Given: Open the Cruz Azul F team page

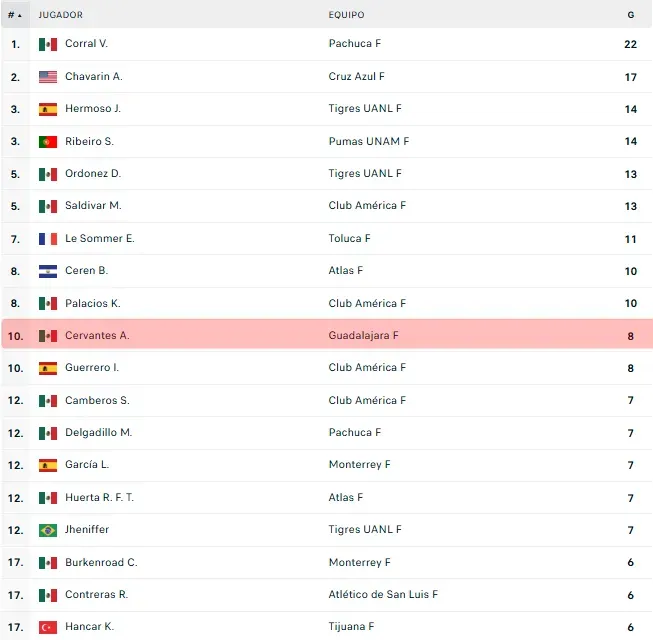Looking at the screenshot, I should click(x=356, y=77).
